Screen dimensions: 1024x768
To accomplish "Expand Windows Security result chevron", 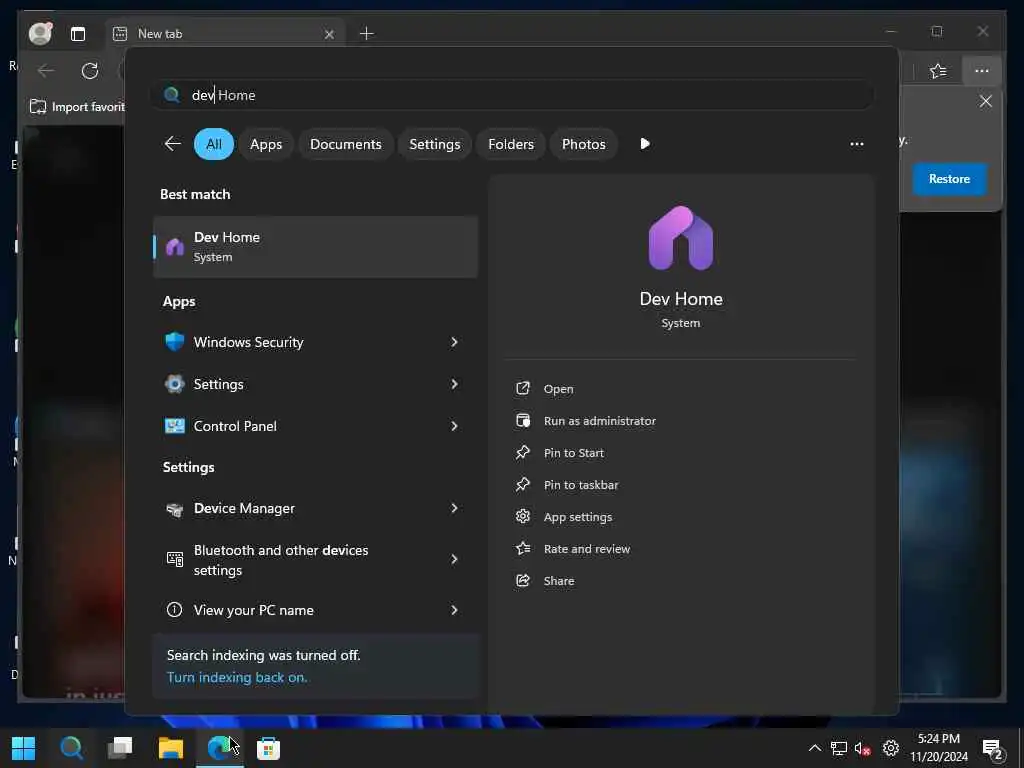I will 454,342.
